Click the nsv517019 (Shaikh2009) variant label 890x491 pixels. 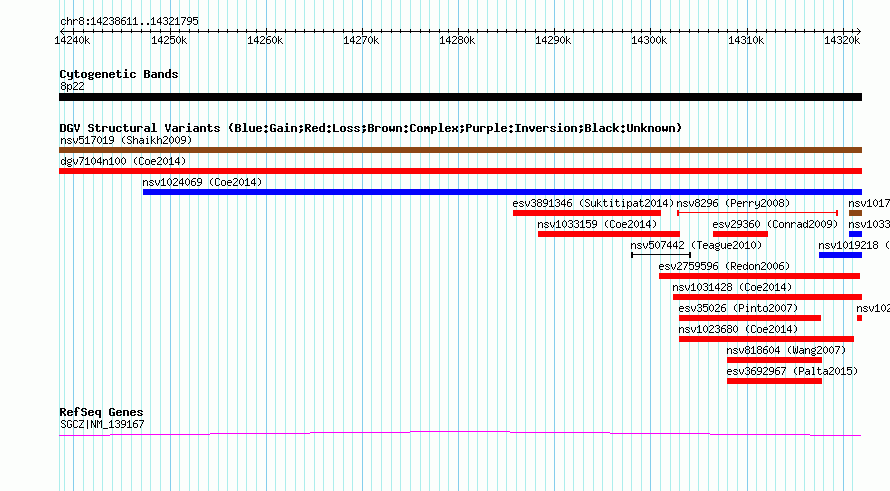[126, 140]
